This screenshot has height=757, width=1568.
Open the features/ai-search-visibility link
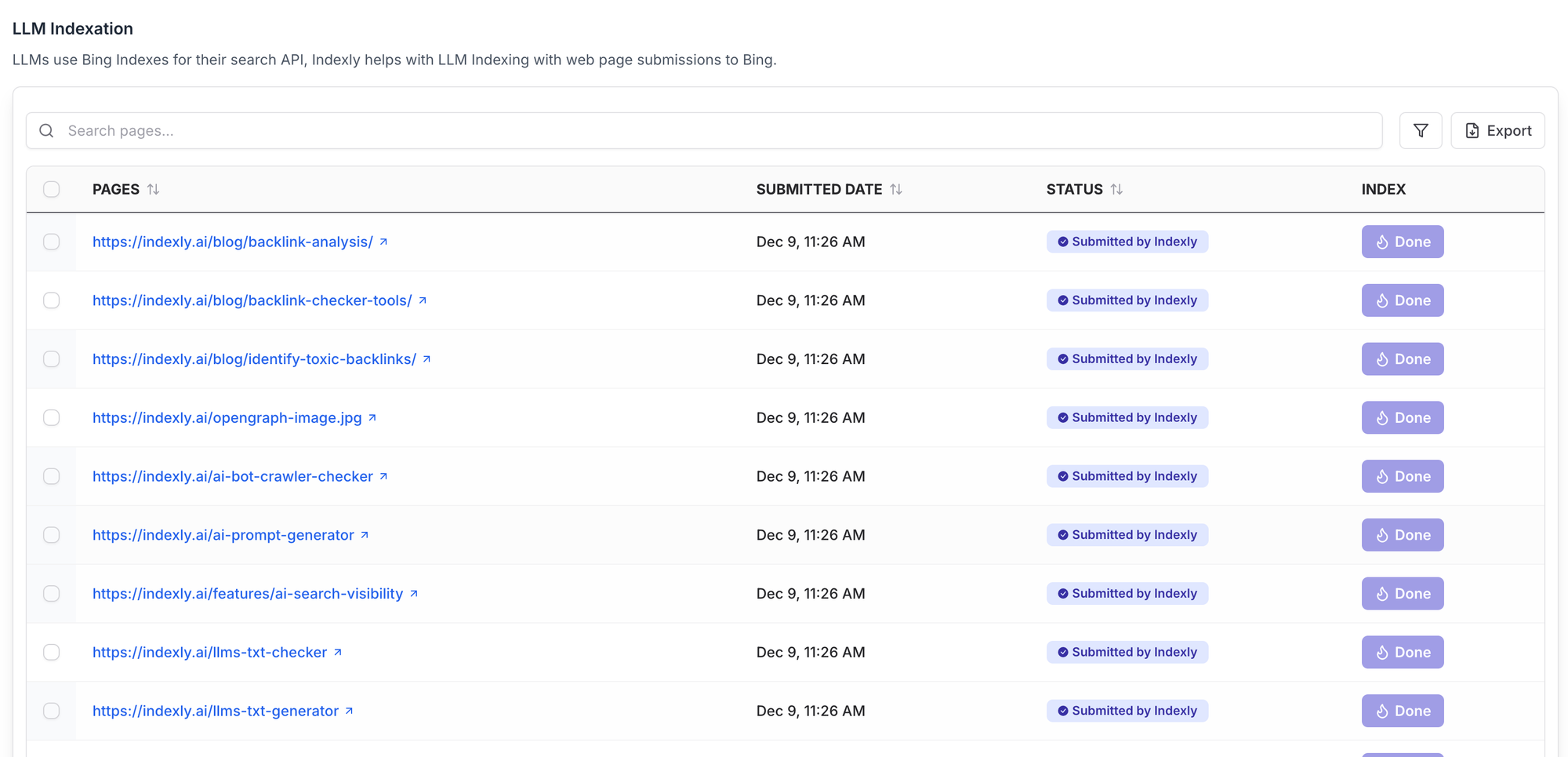pyautogui.click(x=248, y=594)
